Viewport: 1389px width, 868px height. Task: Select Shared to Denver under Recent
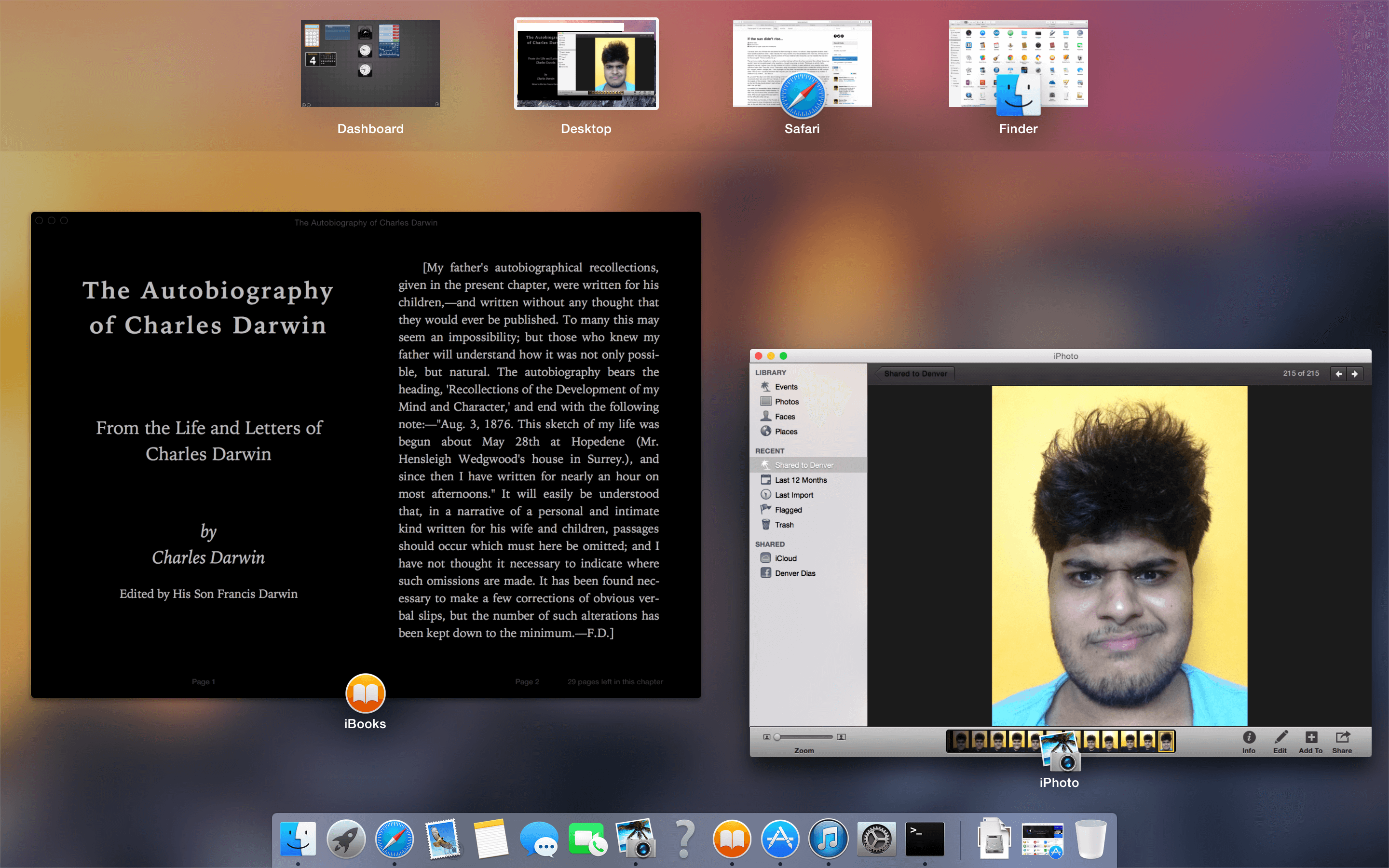tap(808, 465)
